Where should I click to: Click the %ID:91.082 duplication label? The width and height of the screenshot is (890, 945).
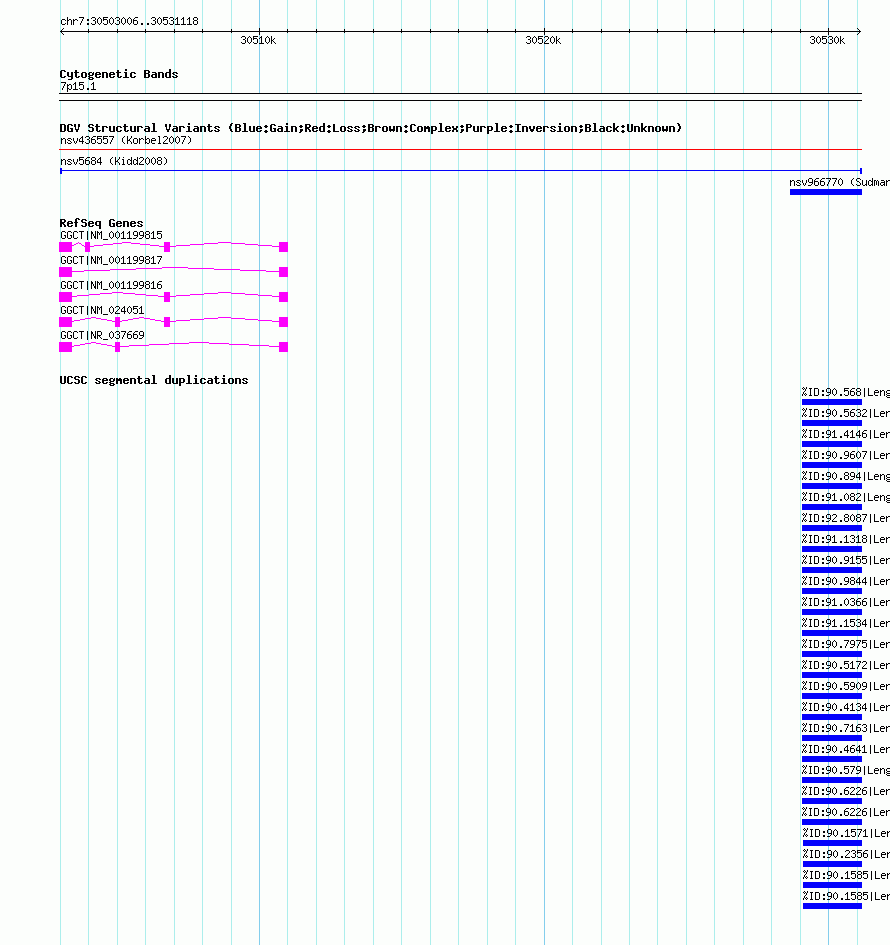pyautogui.click(x=845, y=497)
